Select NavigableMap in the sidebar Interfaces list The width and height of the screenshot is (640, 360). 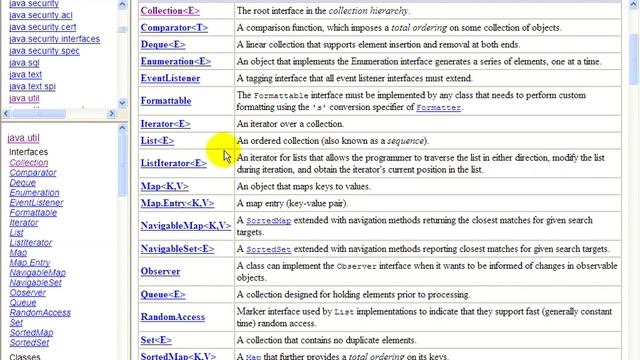pyautogui.click(x=38, y=273)
